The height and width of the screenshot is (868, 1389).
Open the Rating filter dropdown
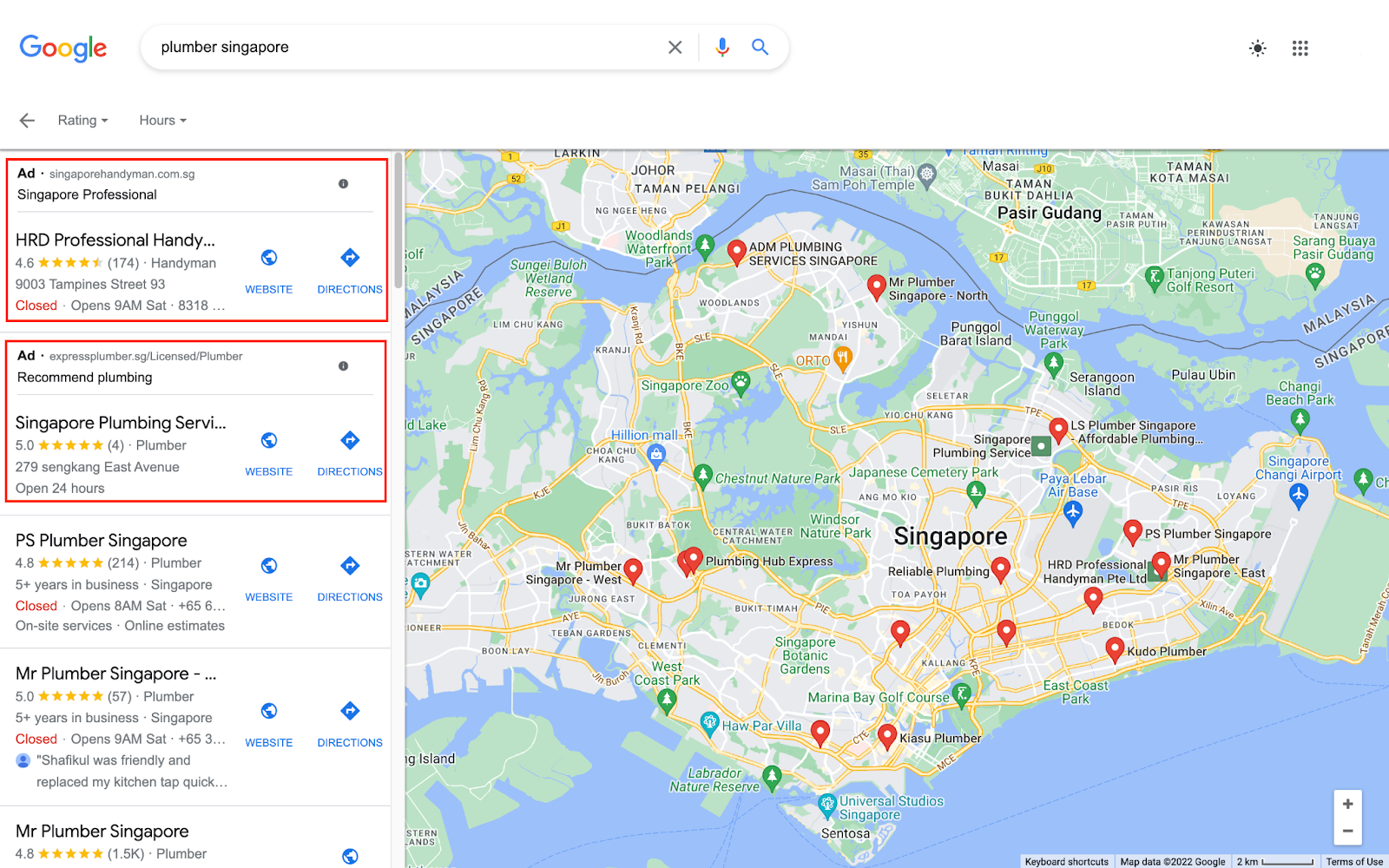point(82,121)
